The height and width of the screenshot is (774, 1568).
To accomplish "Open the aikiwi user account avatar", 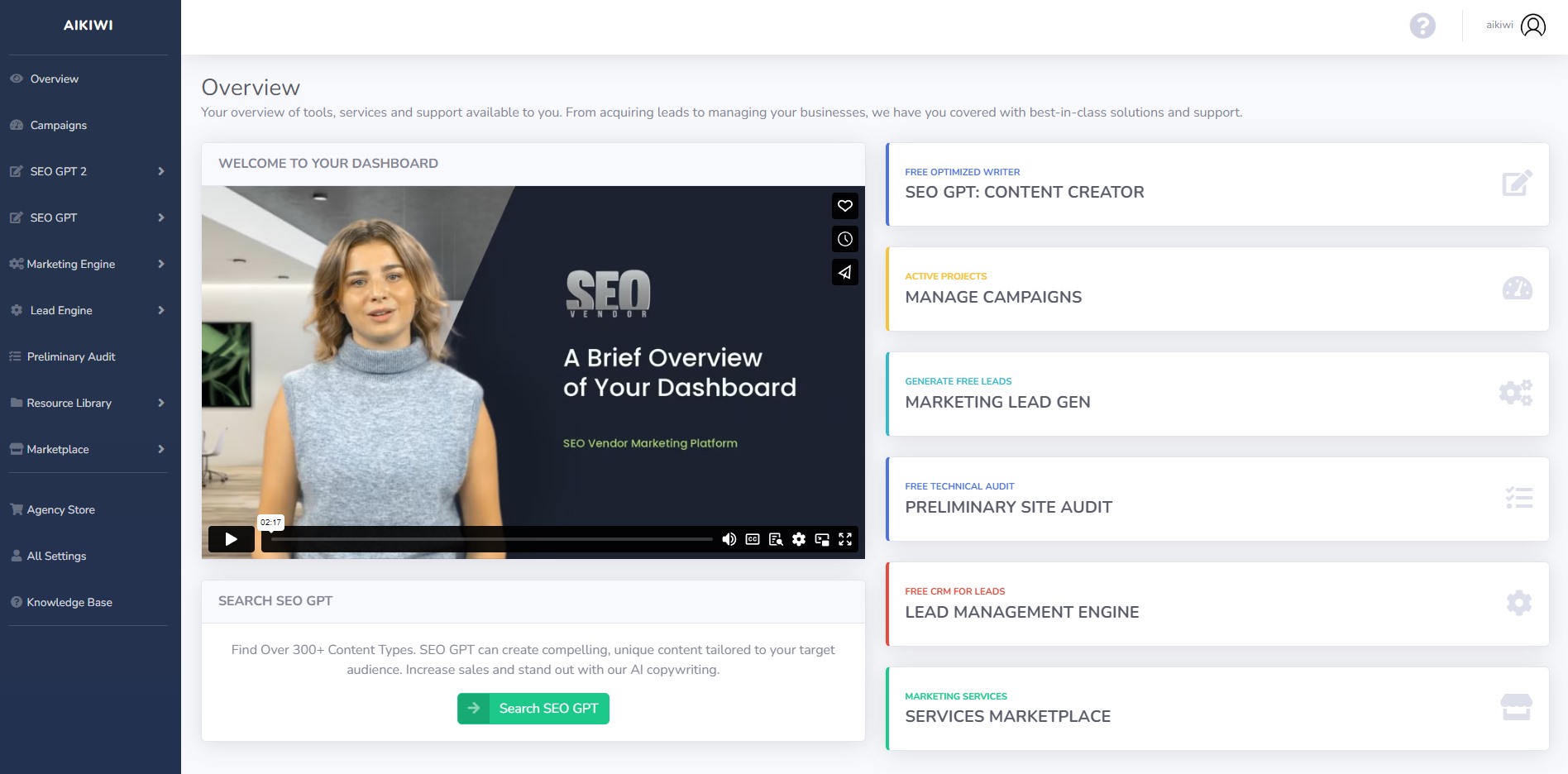I will (x=1532, y=26).
